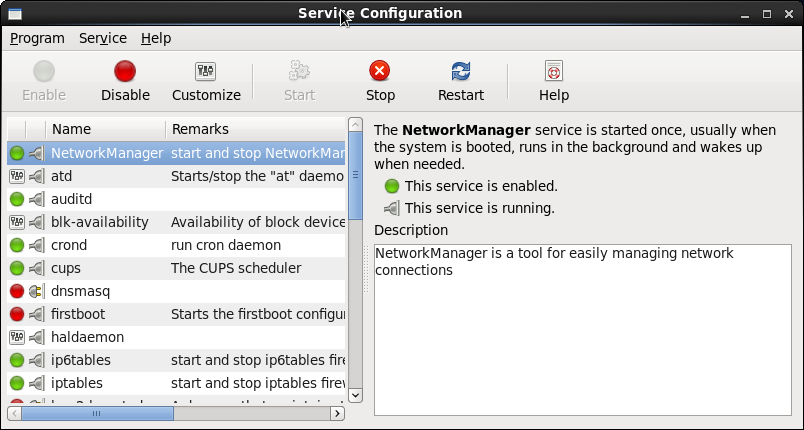The height and width of the screenshot is (430, 804).
Task: Select the dnsmasq service name
Action: (x=81, y=292)
